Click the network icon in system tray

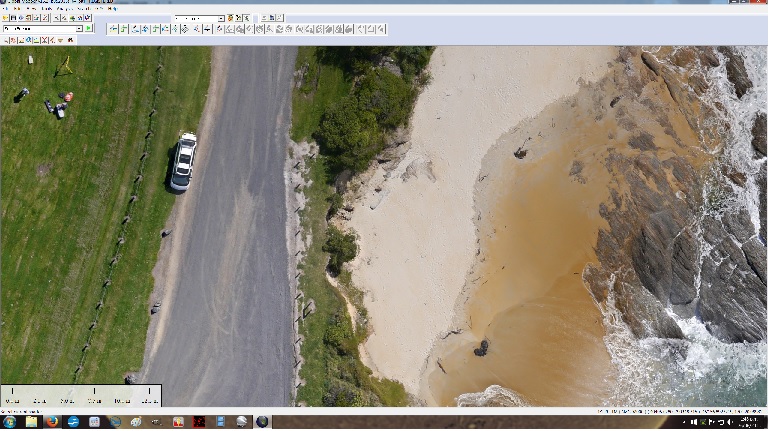click(x=711, y=422)
